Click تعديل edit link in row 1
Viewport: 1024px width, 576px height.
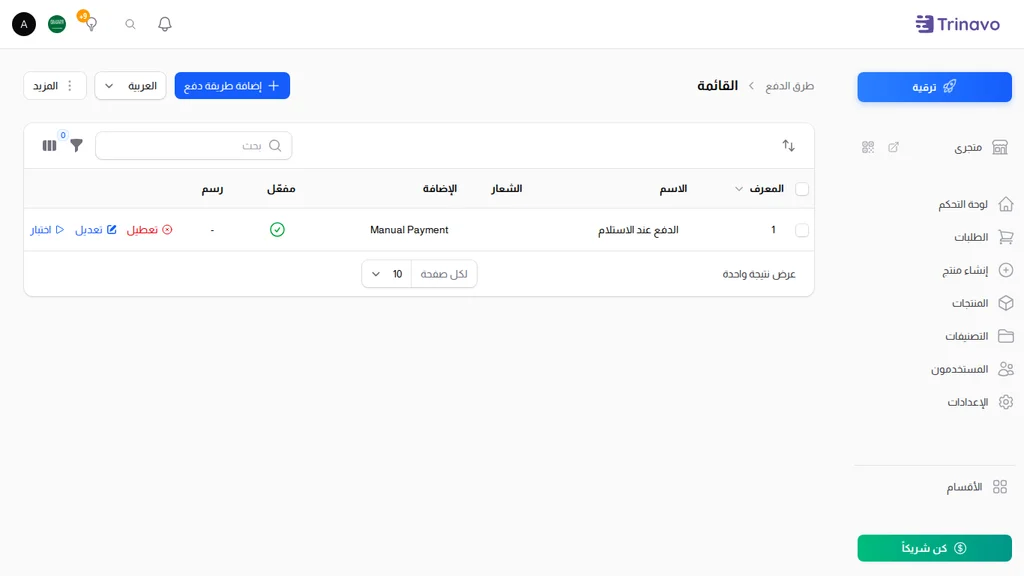(96, 230)
